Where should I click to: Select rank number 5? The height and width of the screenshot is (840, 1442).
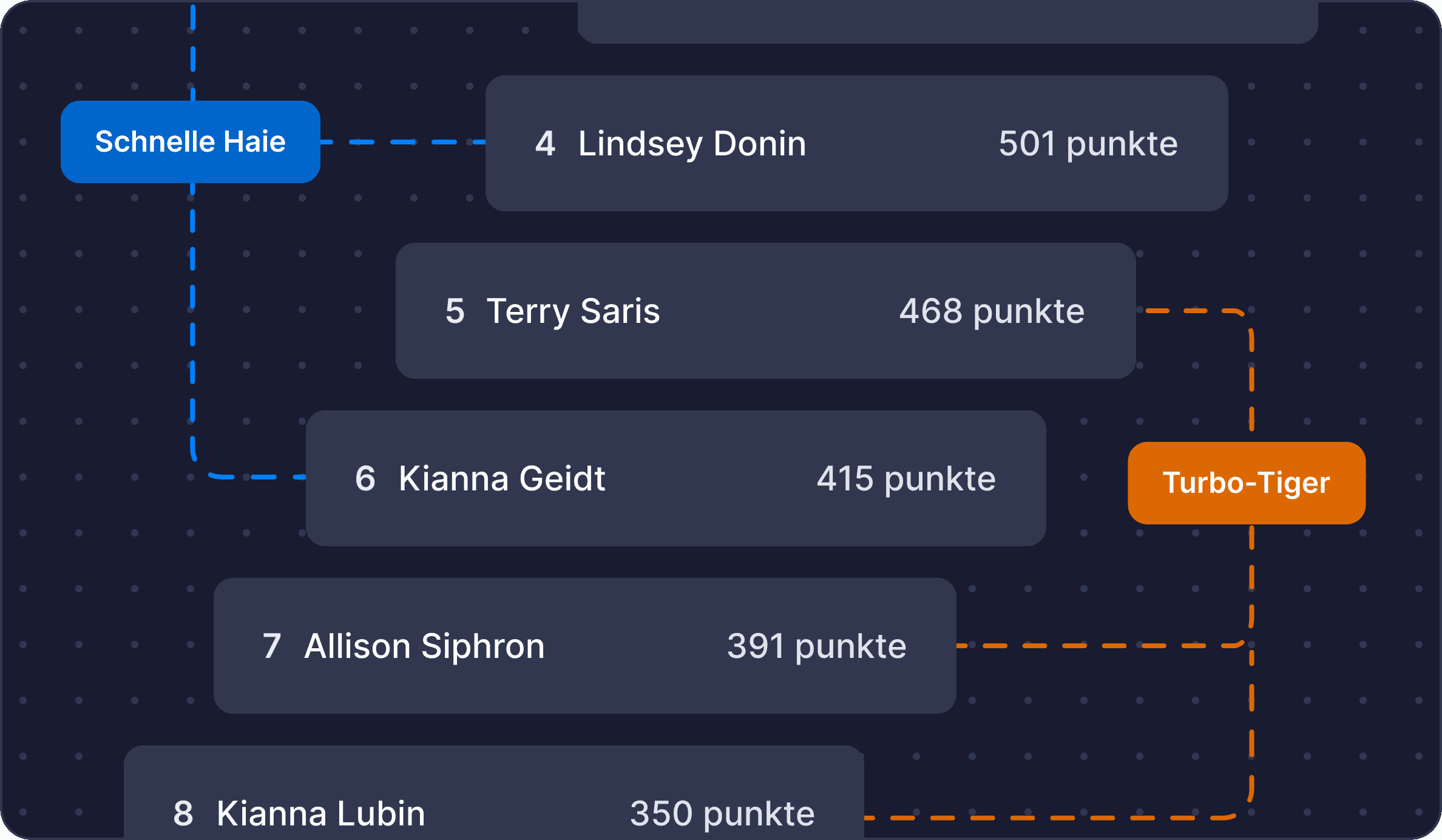pos(455,311)
